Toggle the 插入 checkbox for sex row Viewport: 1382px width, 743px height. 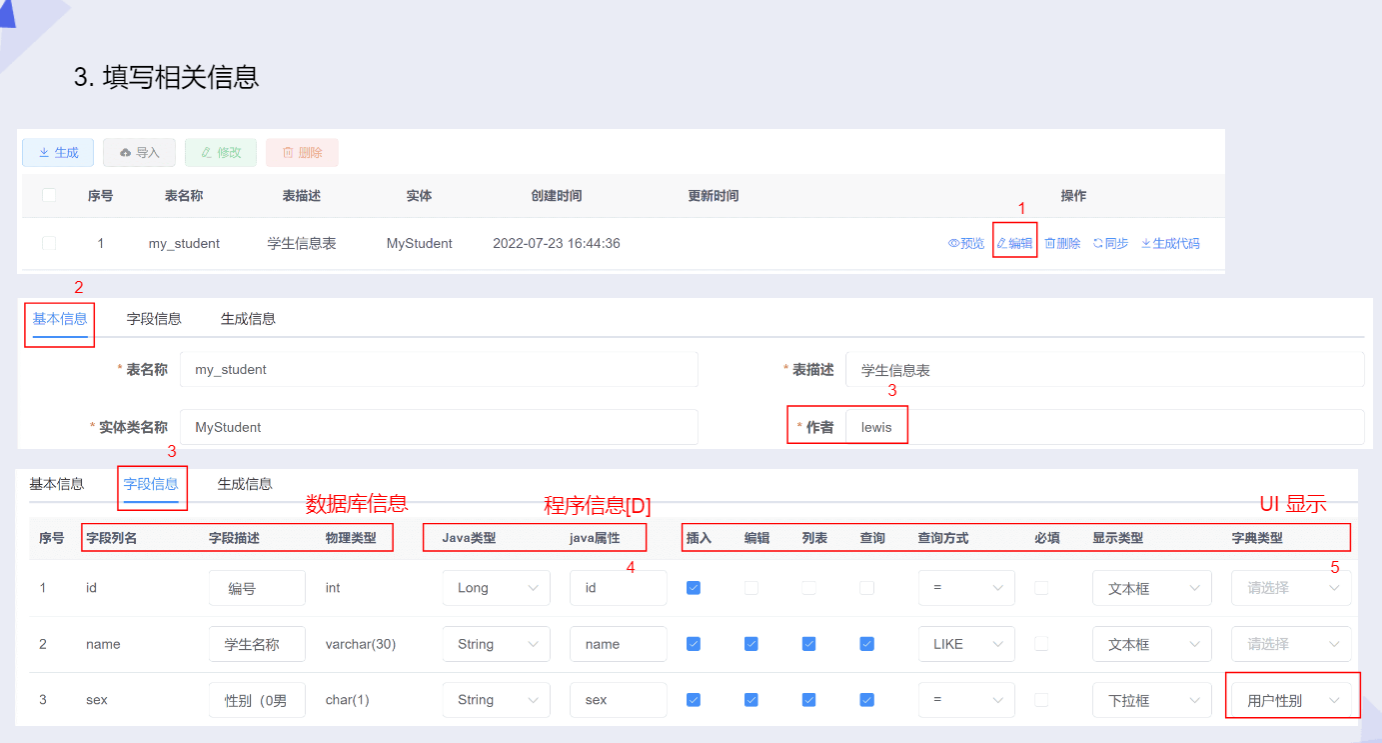pos(693,700)
